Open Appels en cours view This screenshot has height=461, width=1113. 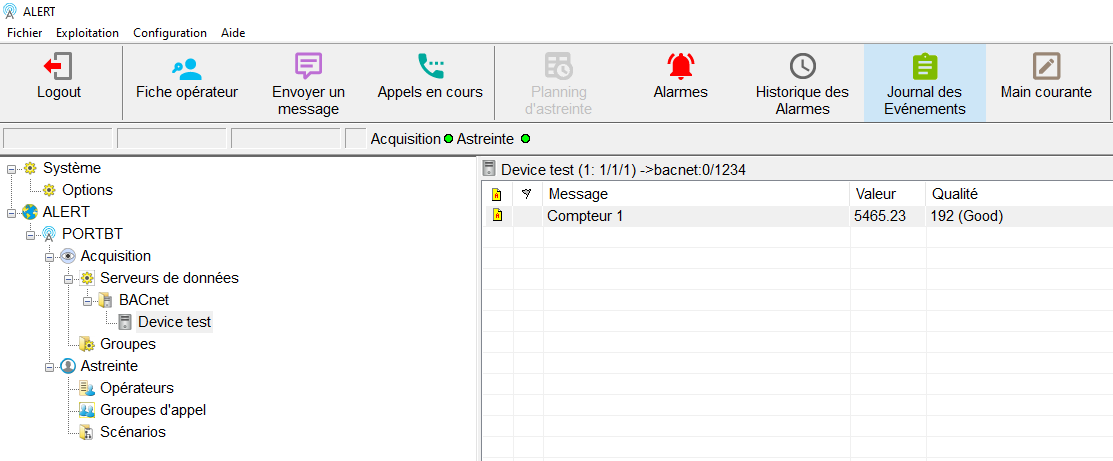(x=430, y=67)
